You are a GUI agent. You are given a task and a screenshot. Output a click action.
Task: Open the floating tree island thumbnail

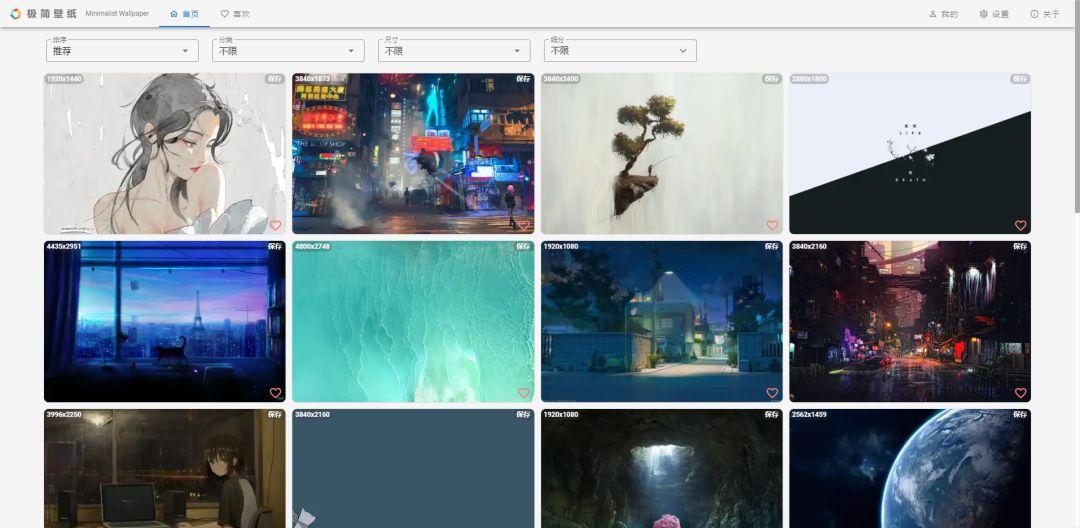tap(661, 154)
